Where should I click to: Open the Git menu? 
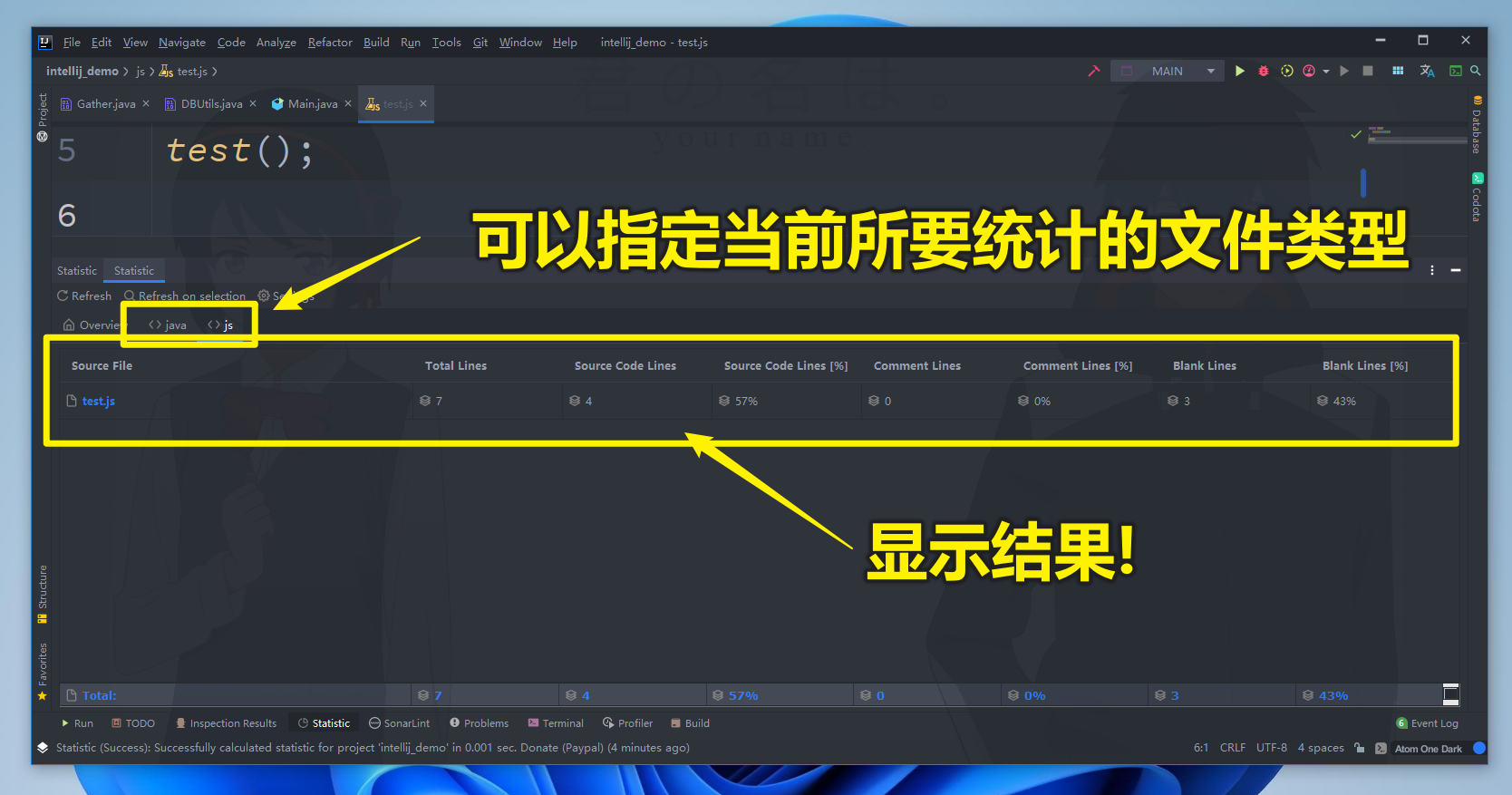[x=480, y=43]
